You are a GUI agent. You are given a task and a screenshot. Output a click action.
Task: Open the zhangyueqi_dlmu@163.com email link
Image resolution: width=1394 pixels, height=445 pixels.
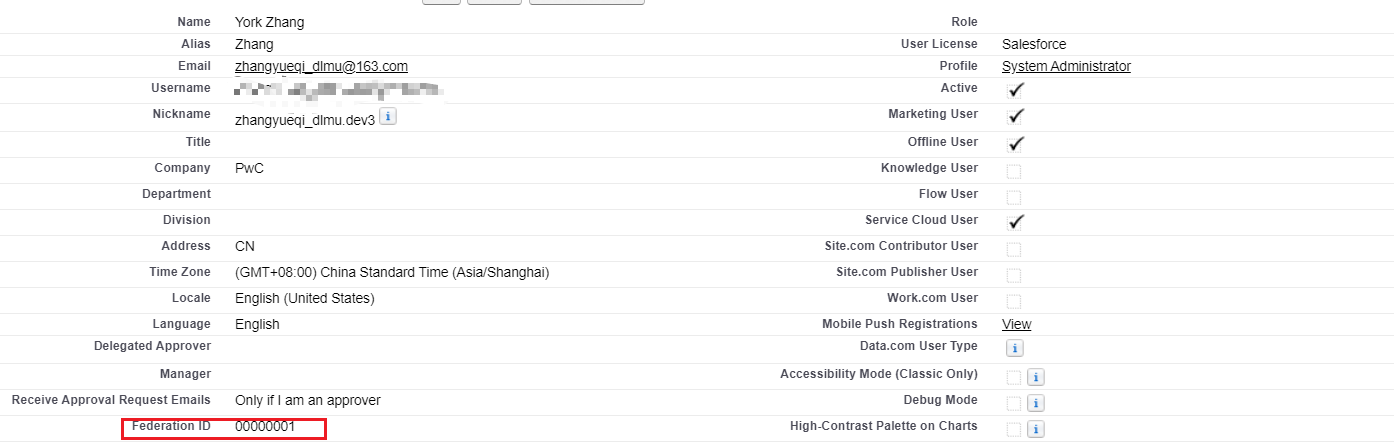point(321,66)
